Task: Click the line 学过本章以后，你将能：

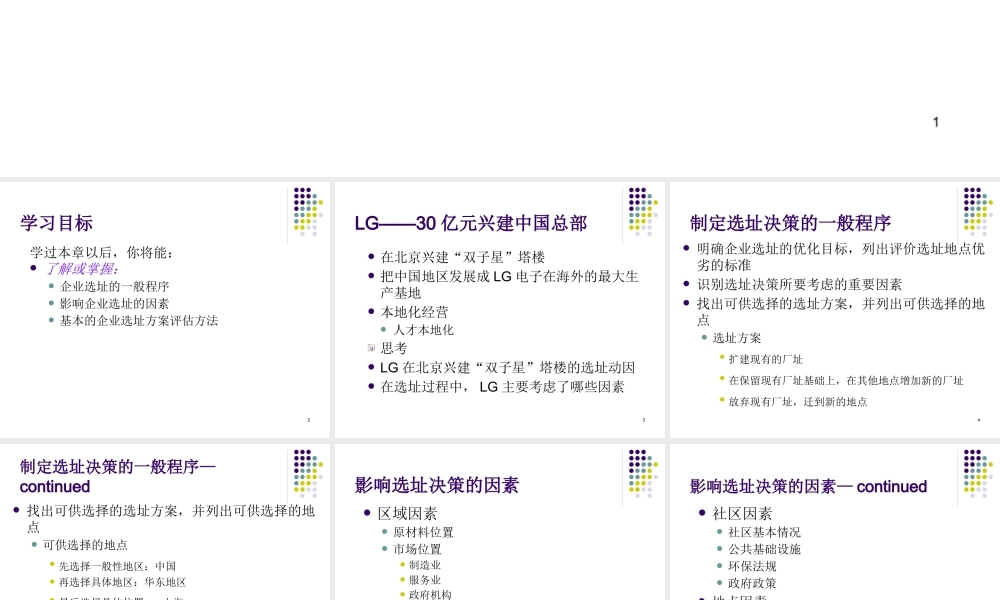Action: pos(101,252)
